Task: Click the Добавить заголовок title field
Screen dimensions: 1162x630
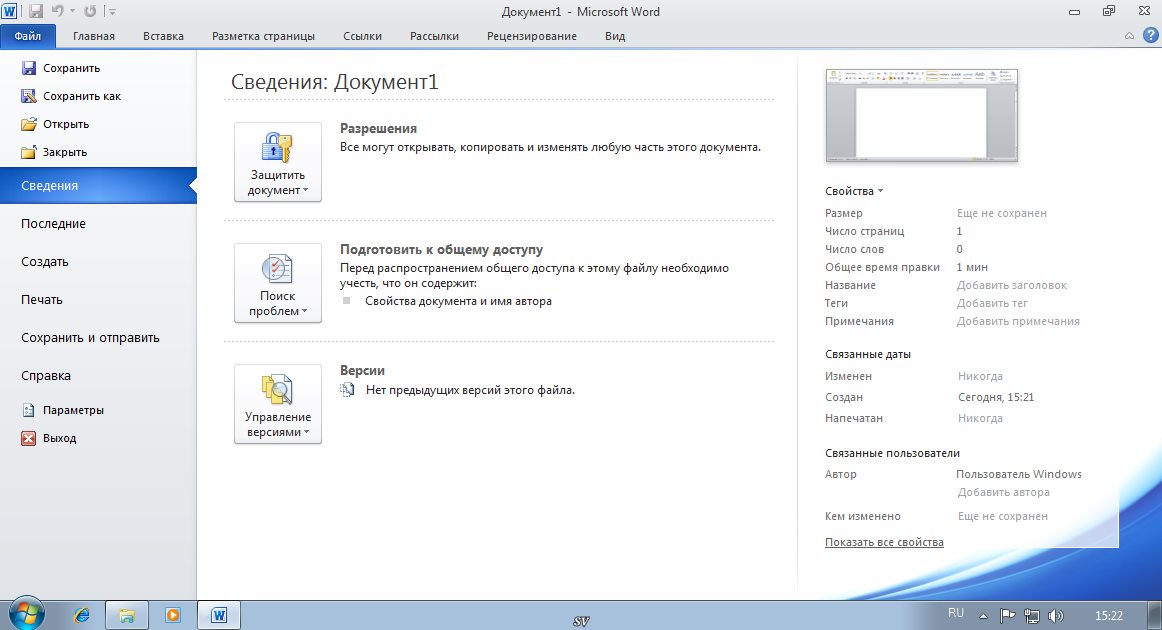Action: [x=1011, y=285]
